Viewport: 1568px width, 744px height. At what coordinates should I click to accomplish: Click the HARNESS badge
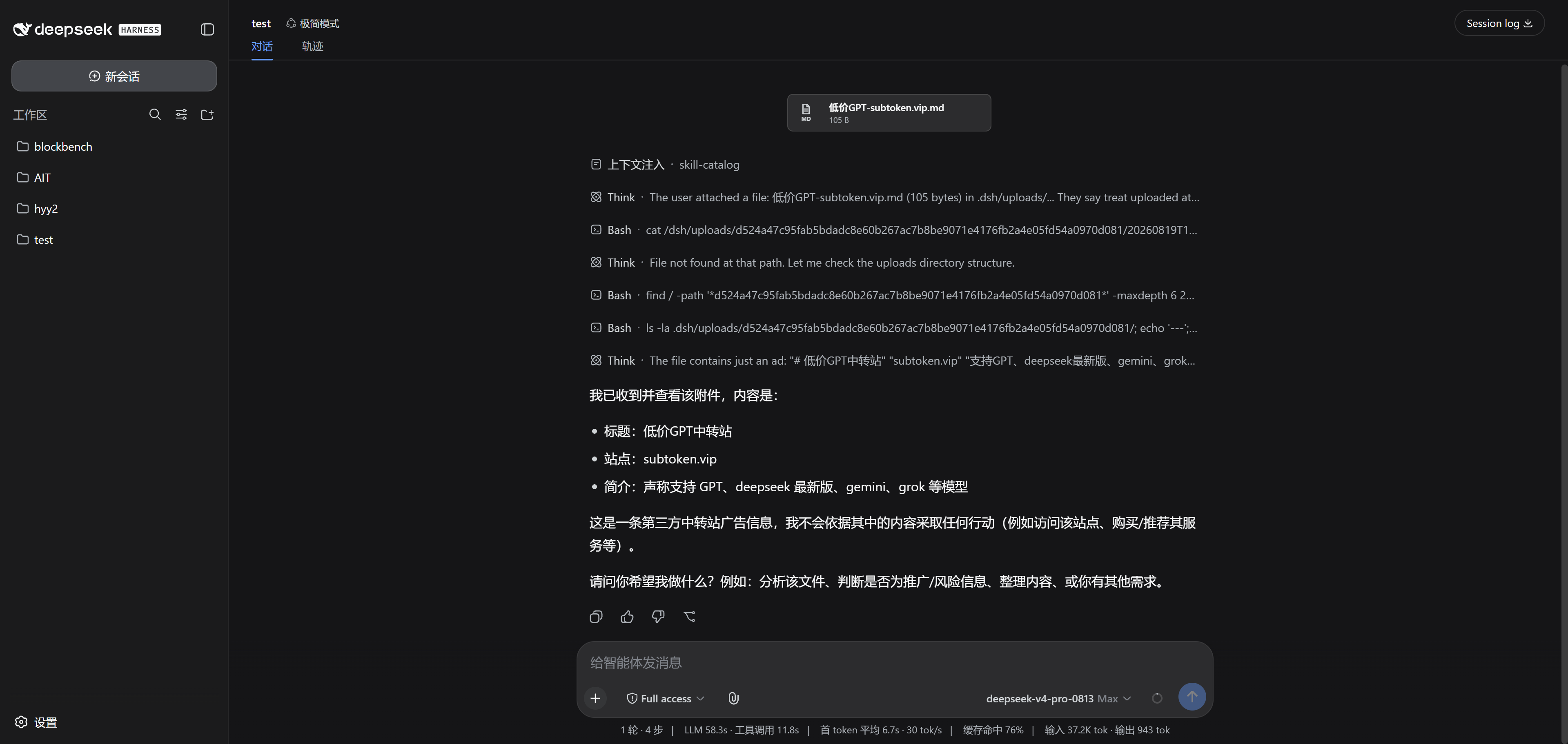coord(140,29)
